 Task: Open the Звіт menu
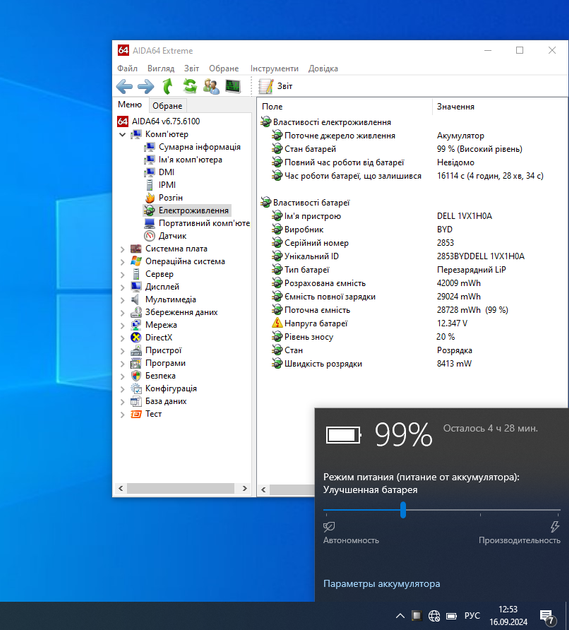coord(192,69)
